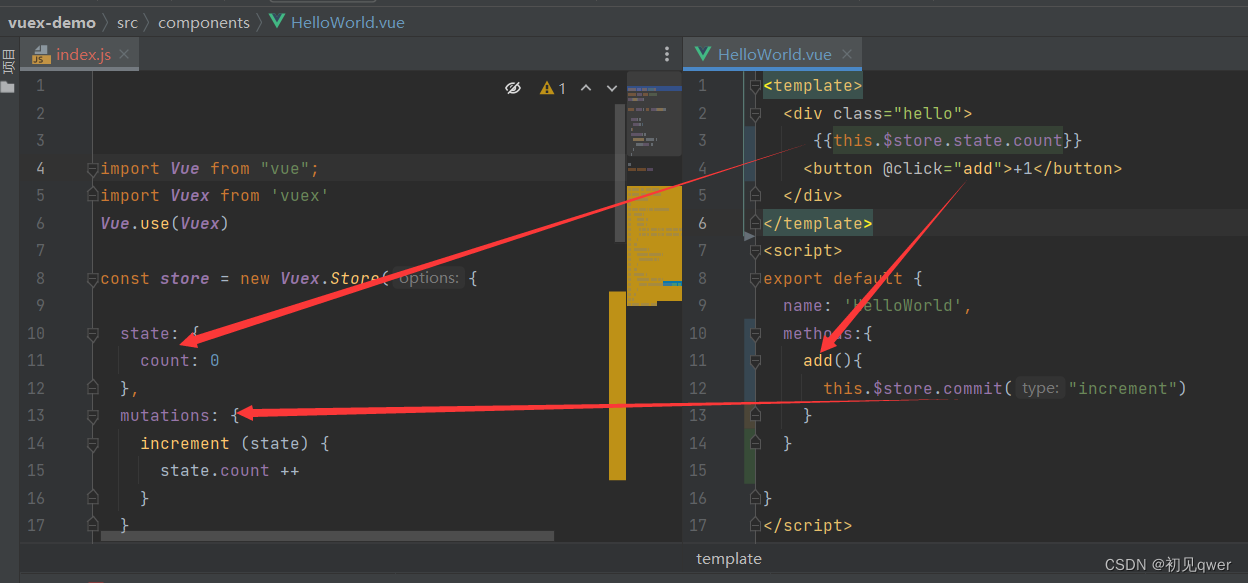Click the folder icon in left sidebar
Screen dimensions: 1248x583
pyautogui.click(x=8, y=87)
